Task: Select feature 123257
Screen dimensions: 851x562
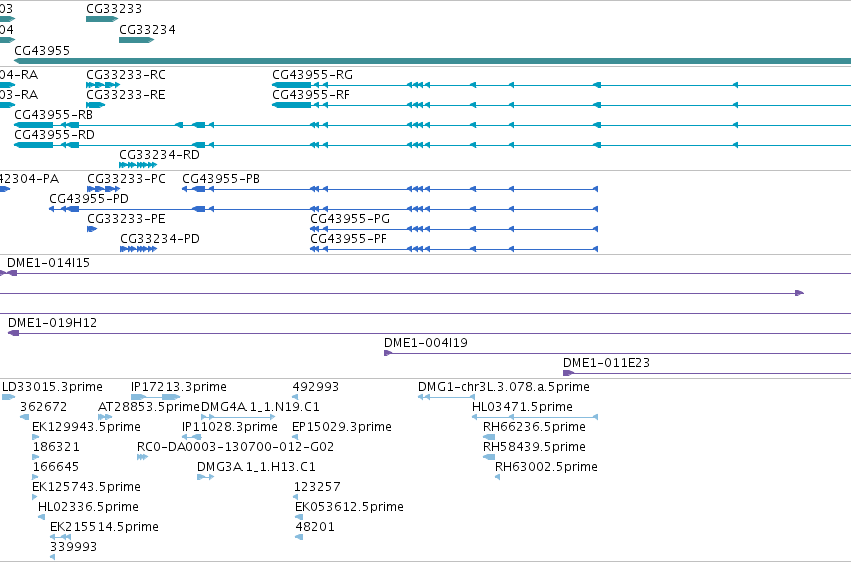Action: pyautogui.click(x=317, y=487)
